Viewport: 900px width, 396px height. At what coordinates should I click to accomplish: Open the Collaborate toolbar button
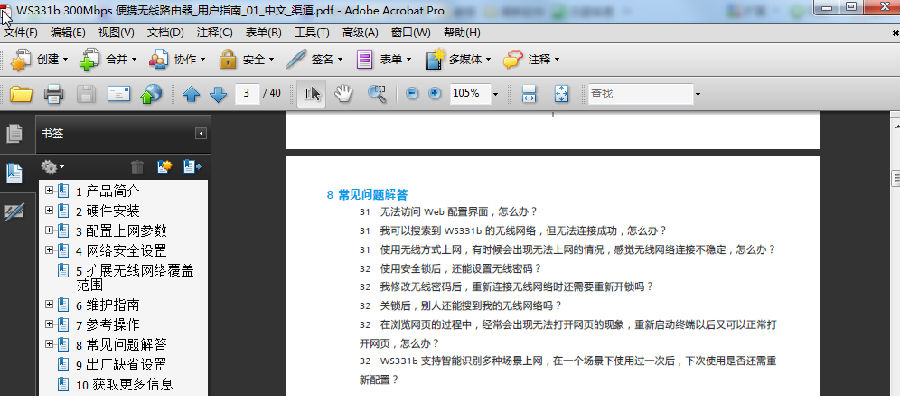[177, 59]
